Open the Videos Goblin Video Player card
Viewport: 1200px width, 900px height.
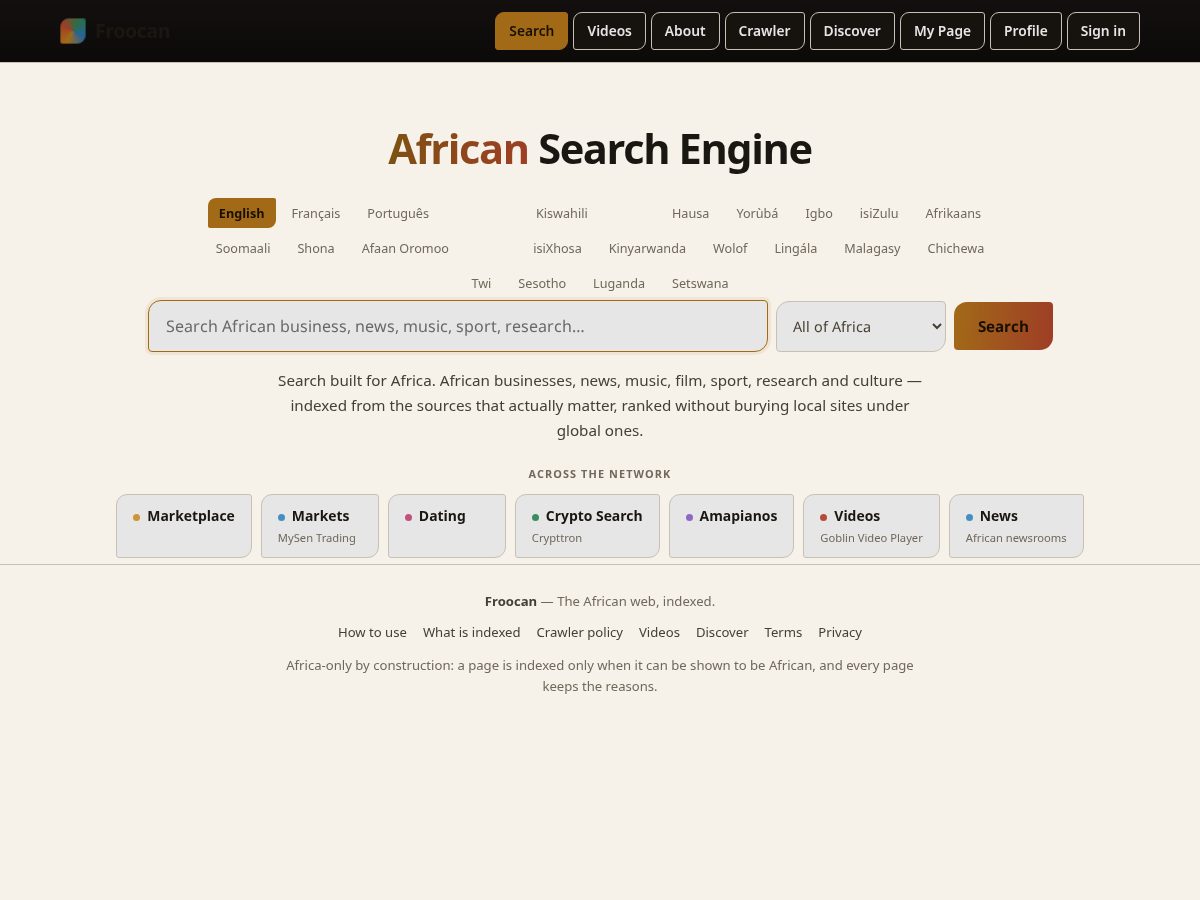click(x=871, y=526)
